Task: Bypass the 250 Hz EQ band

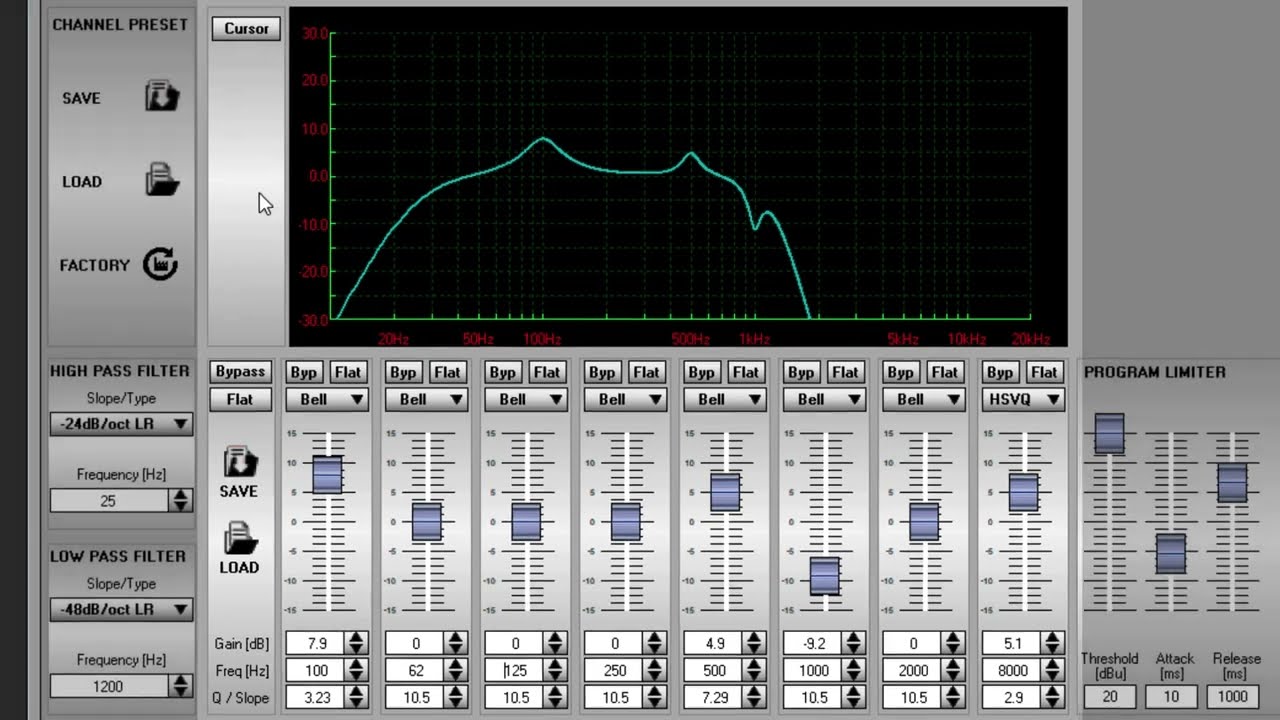Action: [602, 372]
